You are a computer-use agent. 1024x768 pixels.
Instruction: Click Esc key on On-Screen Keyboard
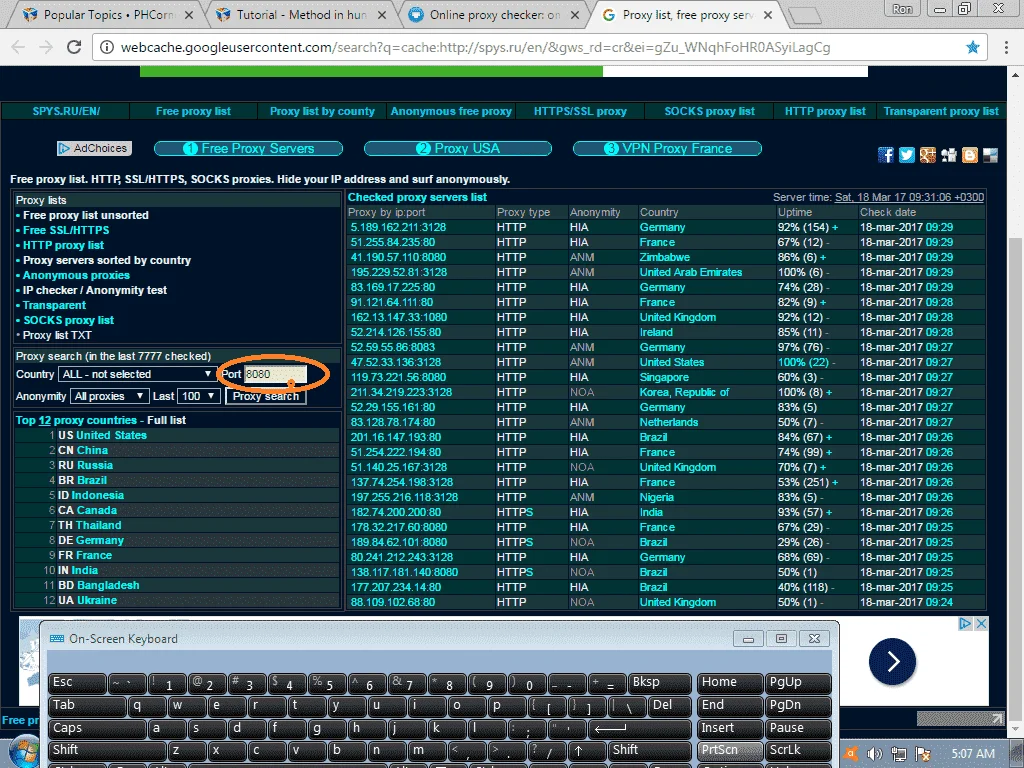pos(77,682)
